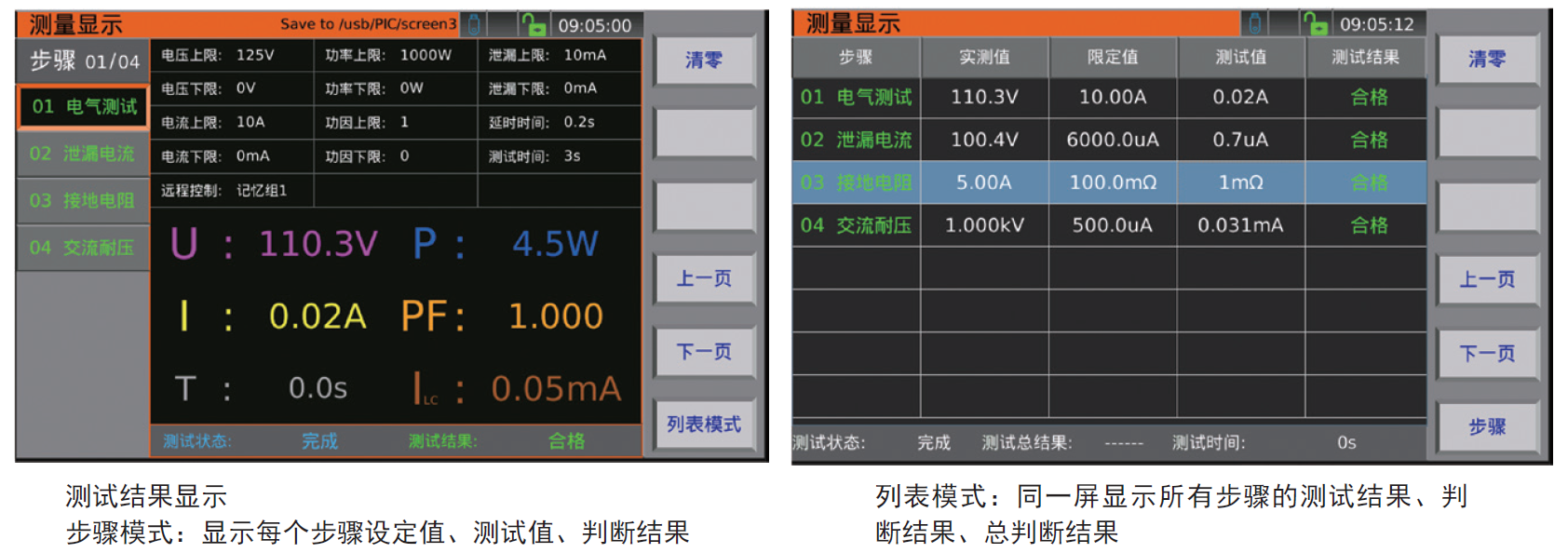Select step 02 泄漏电流 in left sidebar
The image size is (1568, 553).
82,154
